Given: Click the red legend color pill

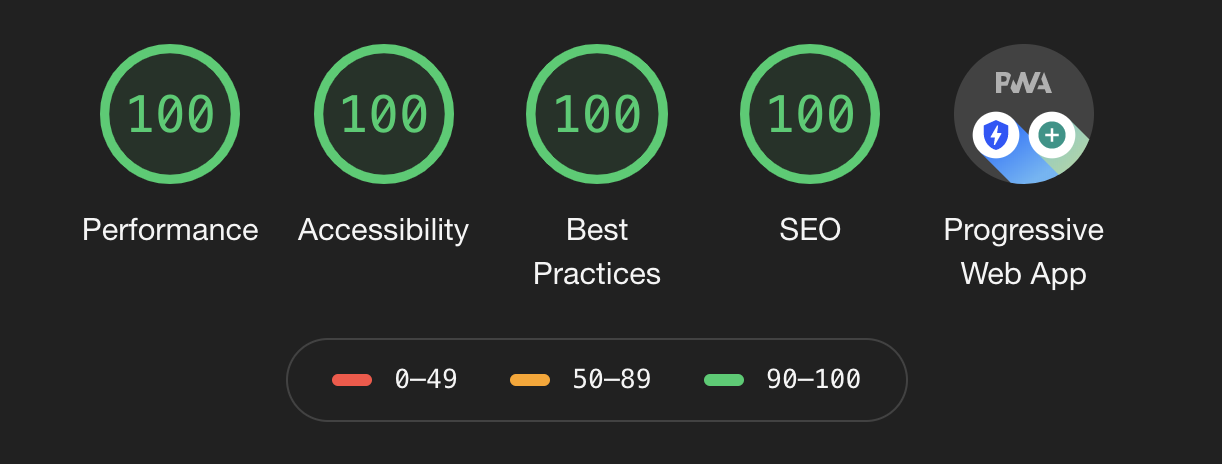Looking at the screenshot, I should [352, 380].
